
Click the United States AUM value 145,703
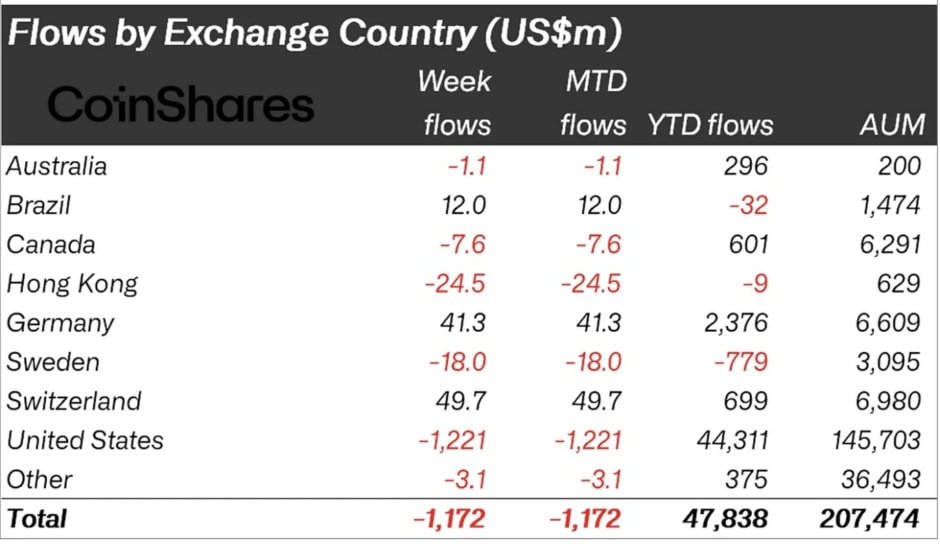coord(875,440)
